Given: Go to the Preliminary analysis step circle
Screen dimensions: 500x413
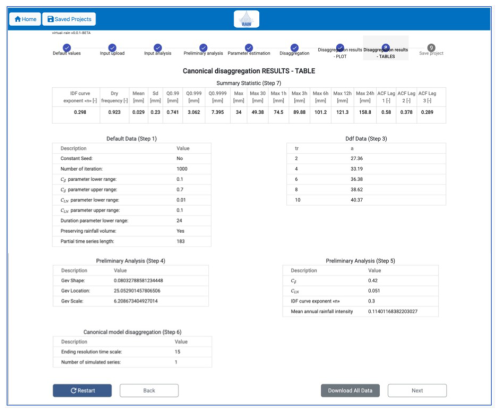Looking at the screenshot, I should pyautogui.click(x=203, y=48).
